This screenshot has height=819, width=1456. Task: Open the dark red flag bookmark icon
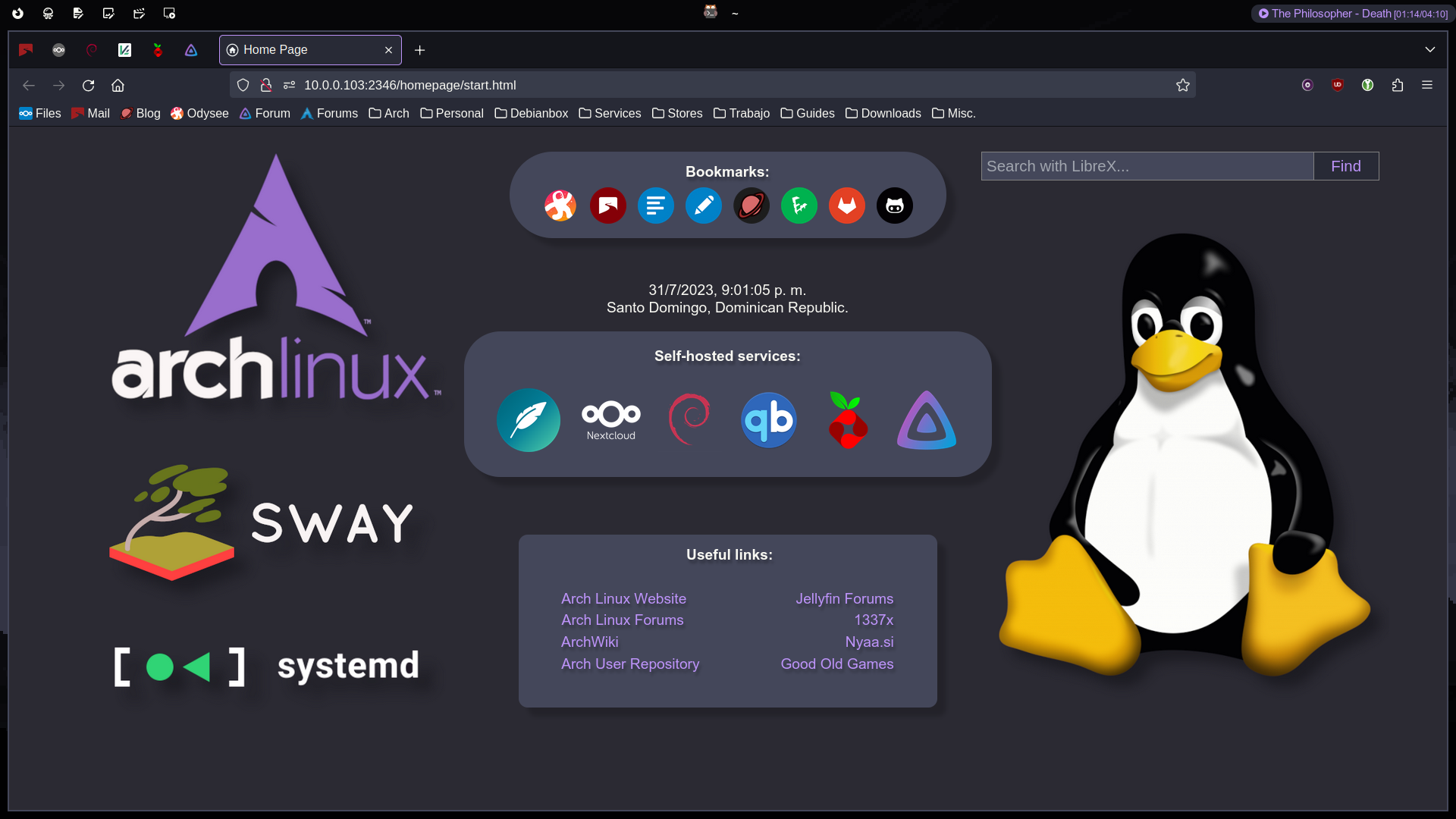(608, 206)
